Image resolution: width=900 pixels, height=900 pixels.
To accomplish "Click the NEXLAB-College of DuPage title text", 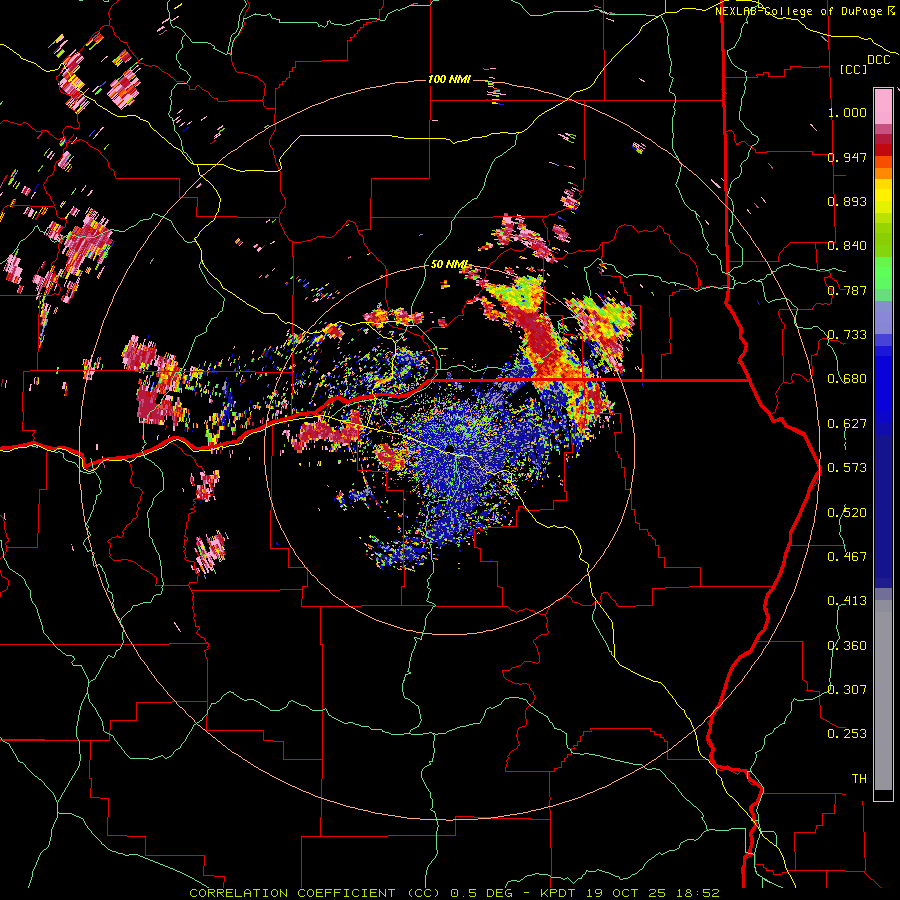I will (800, 11).
